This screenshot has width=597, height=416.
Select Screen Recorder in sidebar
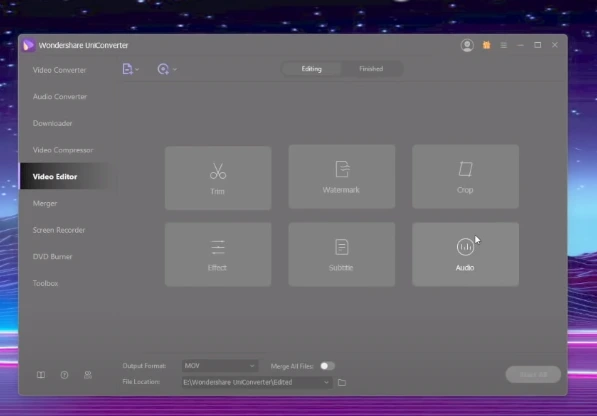(x=59, y=230)
